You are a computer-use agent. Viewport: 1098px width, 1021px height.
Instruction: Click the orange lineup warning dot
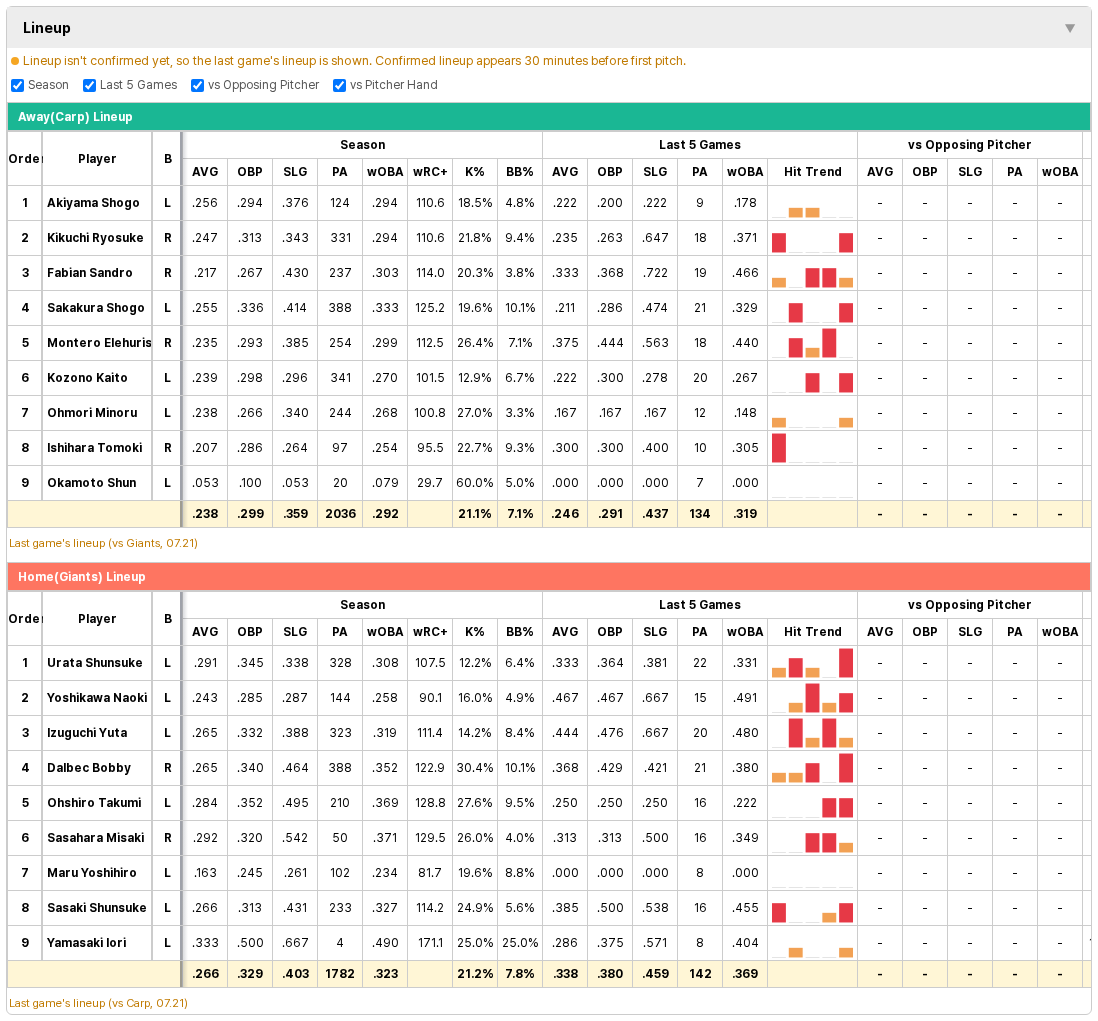pyautogui.click(x=15, y=62)
